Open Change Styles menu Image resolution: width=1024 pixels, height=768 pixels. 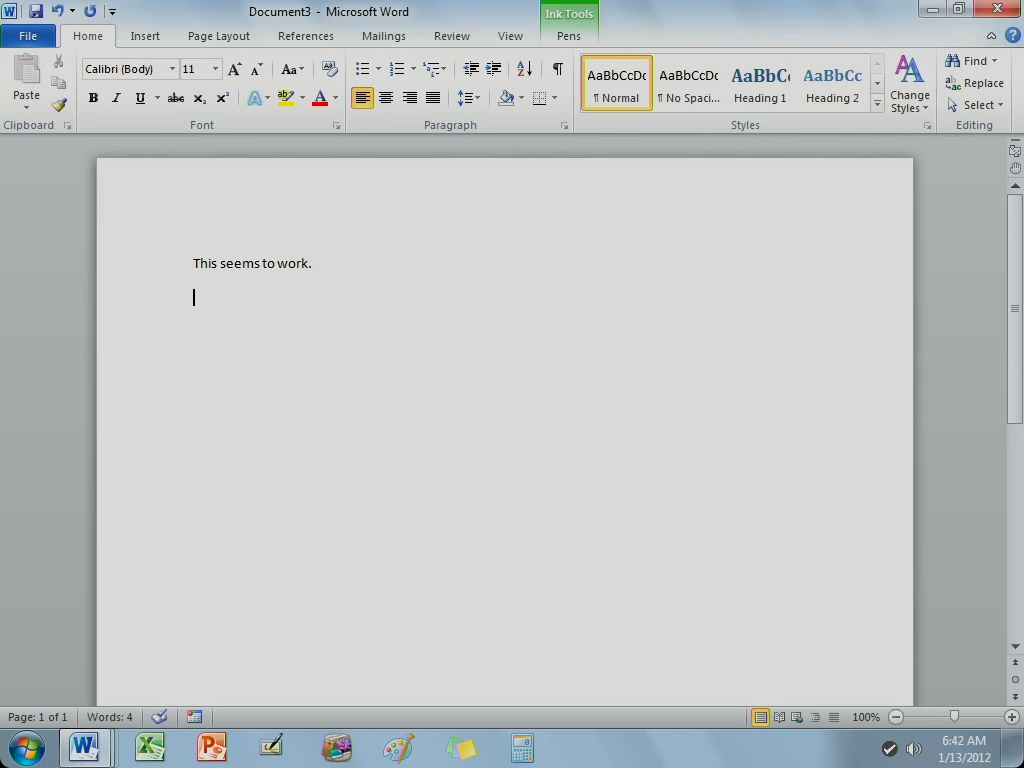click(909, 84)
